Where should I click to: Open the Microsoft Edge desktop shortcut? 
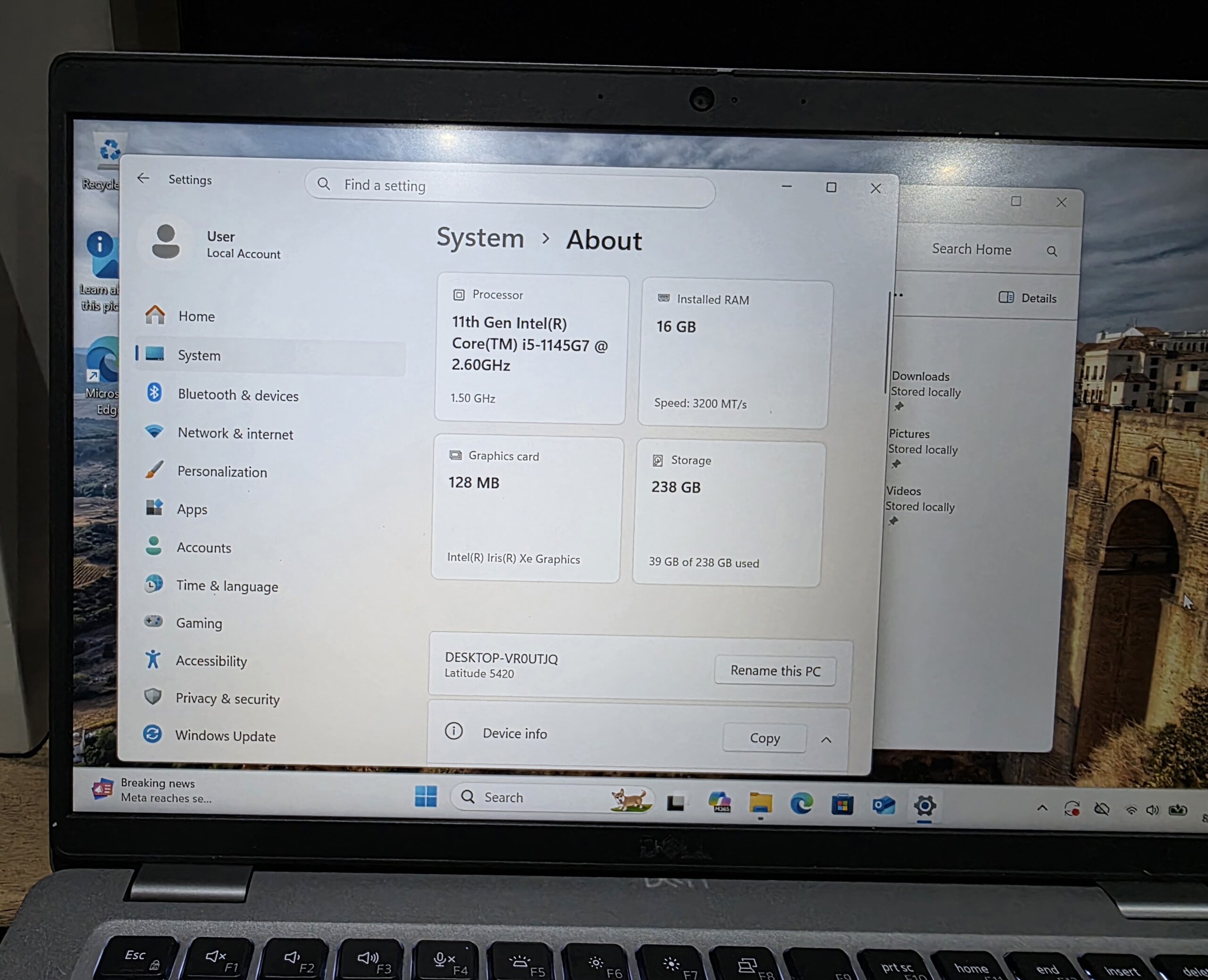[x=103, y=376]
